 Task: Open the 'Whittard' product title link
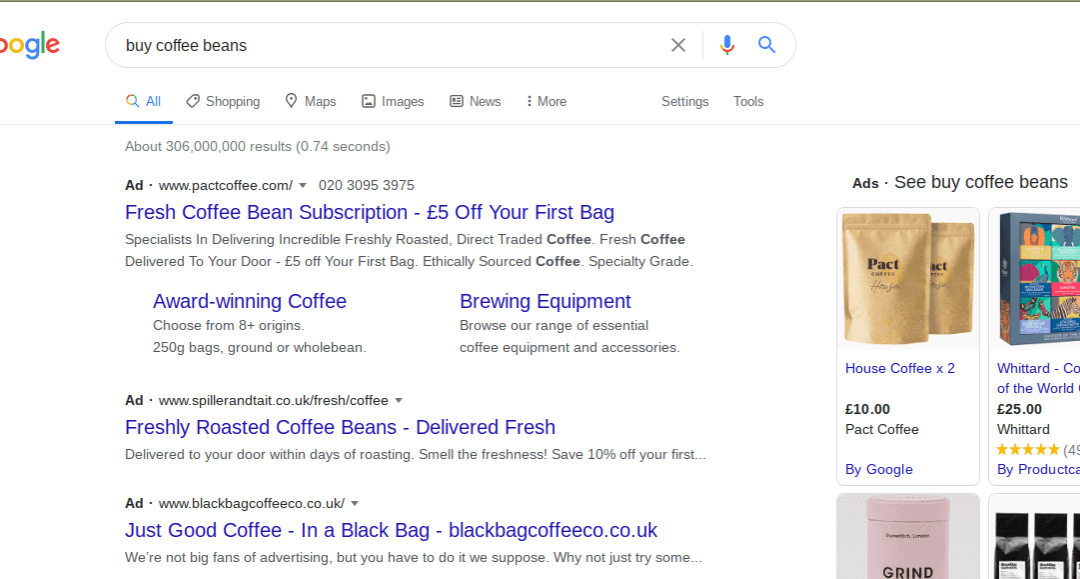tap(1038, 378)
